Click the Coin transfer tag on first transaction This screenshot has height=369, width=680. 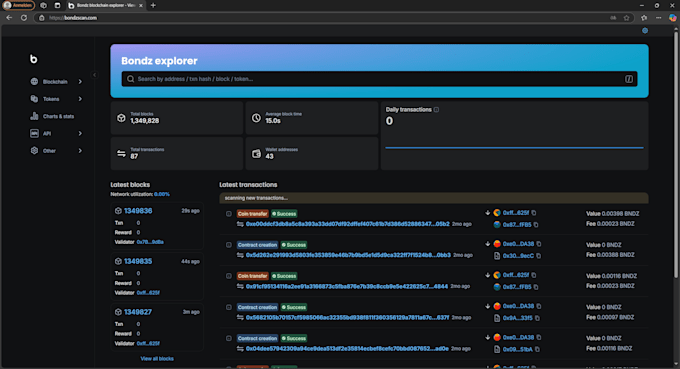(252, 214)
